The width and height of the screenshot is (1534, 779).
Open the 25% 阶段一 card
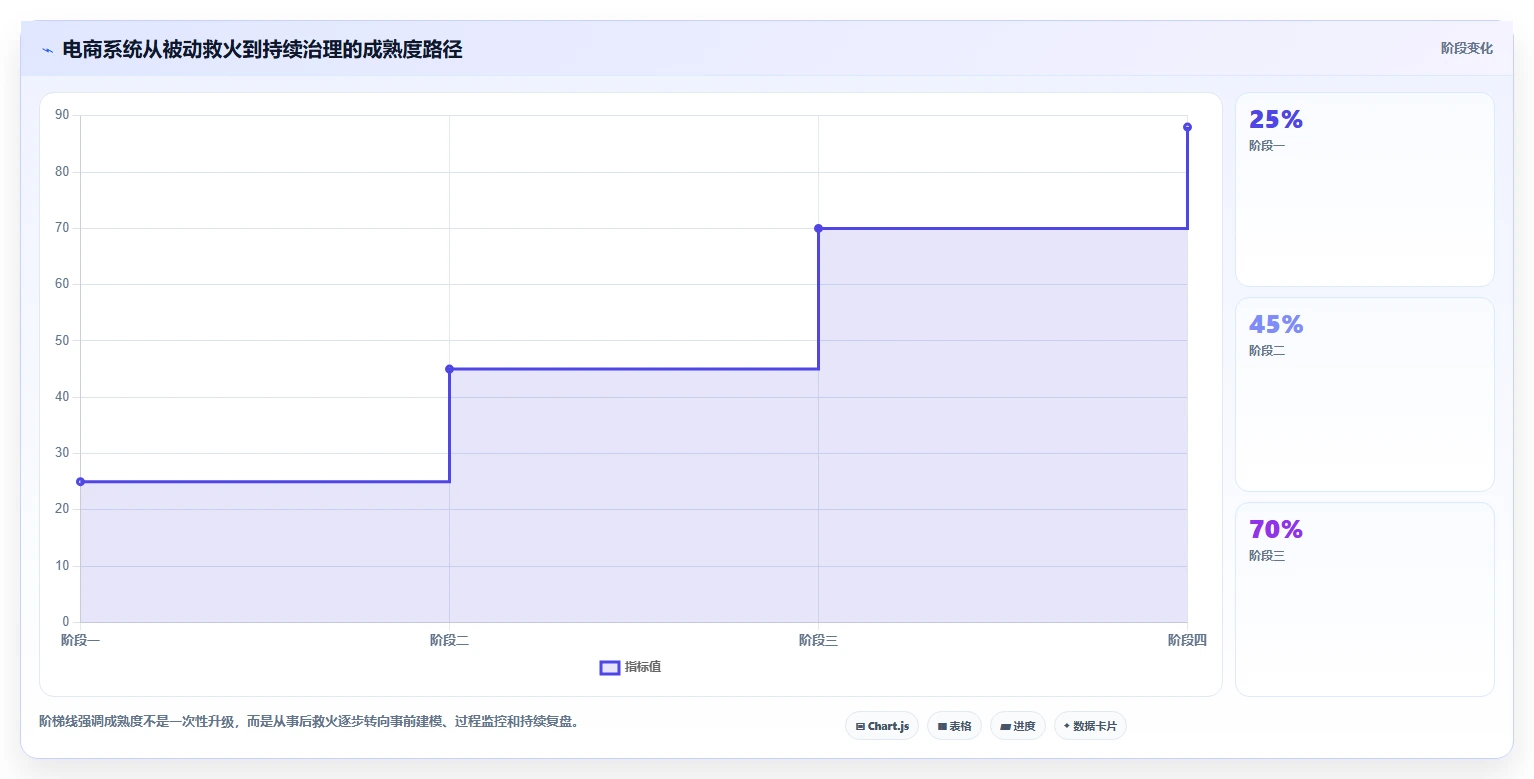1365,190
